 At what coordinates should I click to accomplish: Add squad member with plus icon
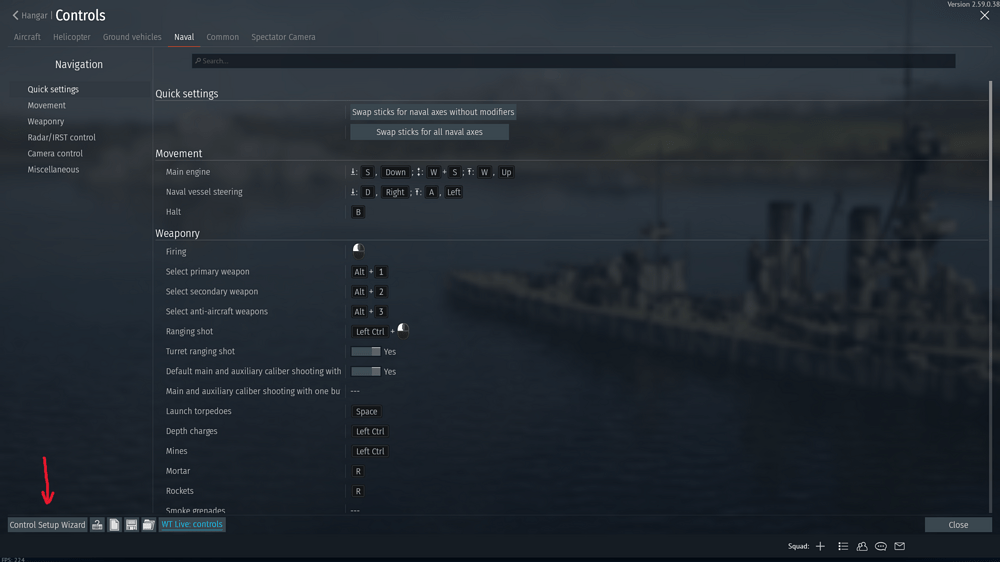pyautogui.click(x=820, y=546)
